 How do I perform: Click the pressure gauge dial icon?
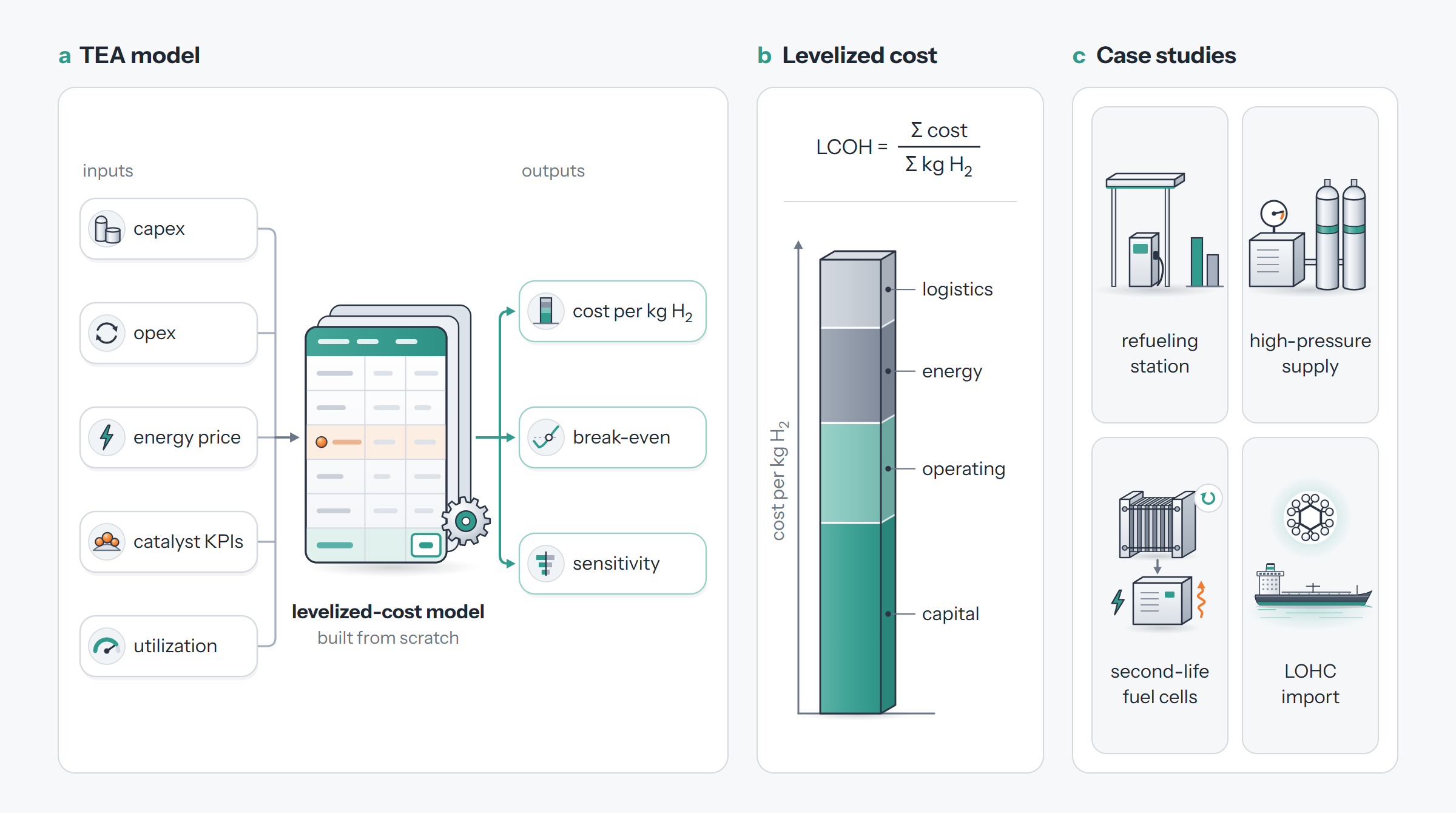click(1274, 214)
